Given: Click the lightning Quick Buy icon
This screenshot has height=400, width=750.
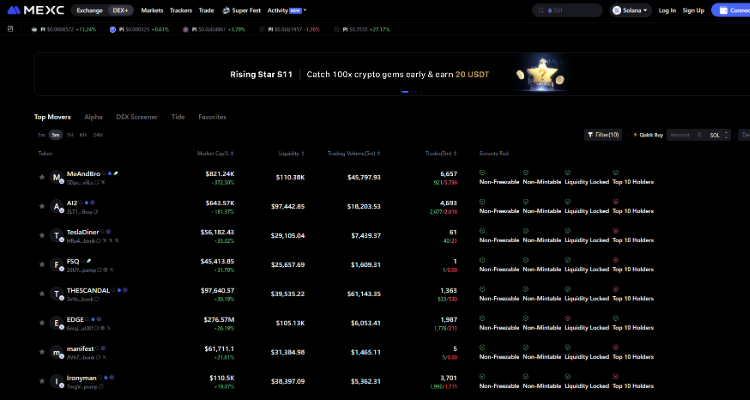Looking at the screenshot, I should [636, 135].
